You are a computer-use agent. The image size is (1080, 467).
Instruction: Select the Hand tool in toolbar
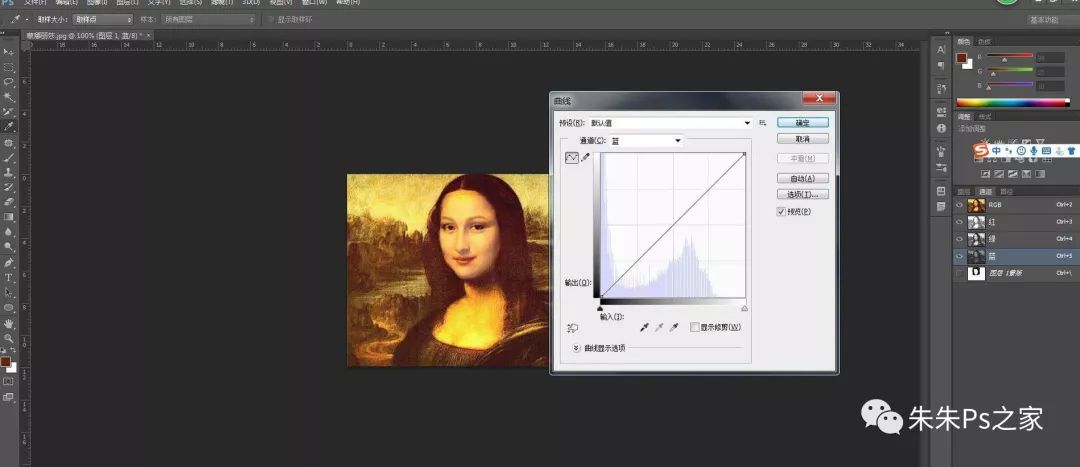tap(8, 324)
